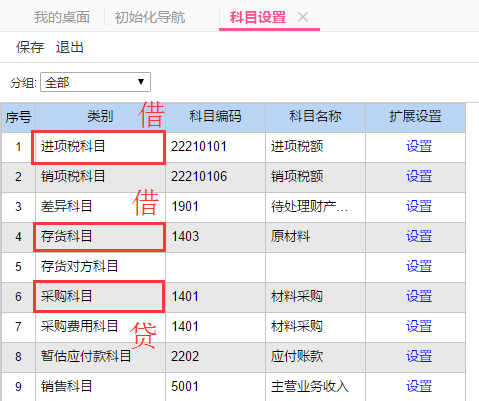This screenshot has width=479, height=401.
Task: Close the 科目设置 tab
Action: coord(303,17)
